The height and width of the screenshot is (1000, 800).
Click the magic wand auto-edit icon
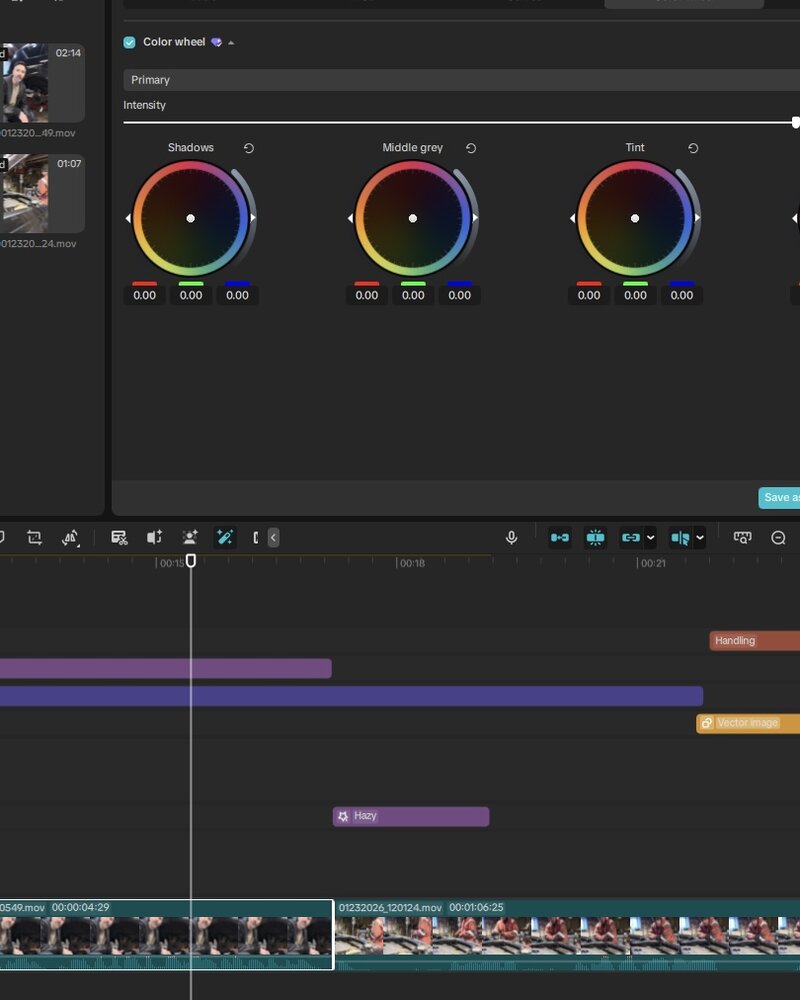coord(225,538)
